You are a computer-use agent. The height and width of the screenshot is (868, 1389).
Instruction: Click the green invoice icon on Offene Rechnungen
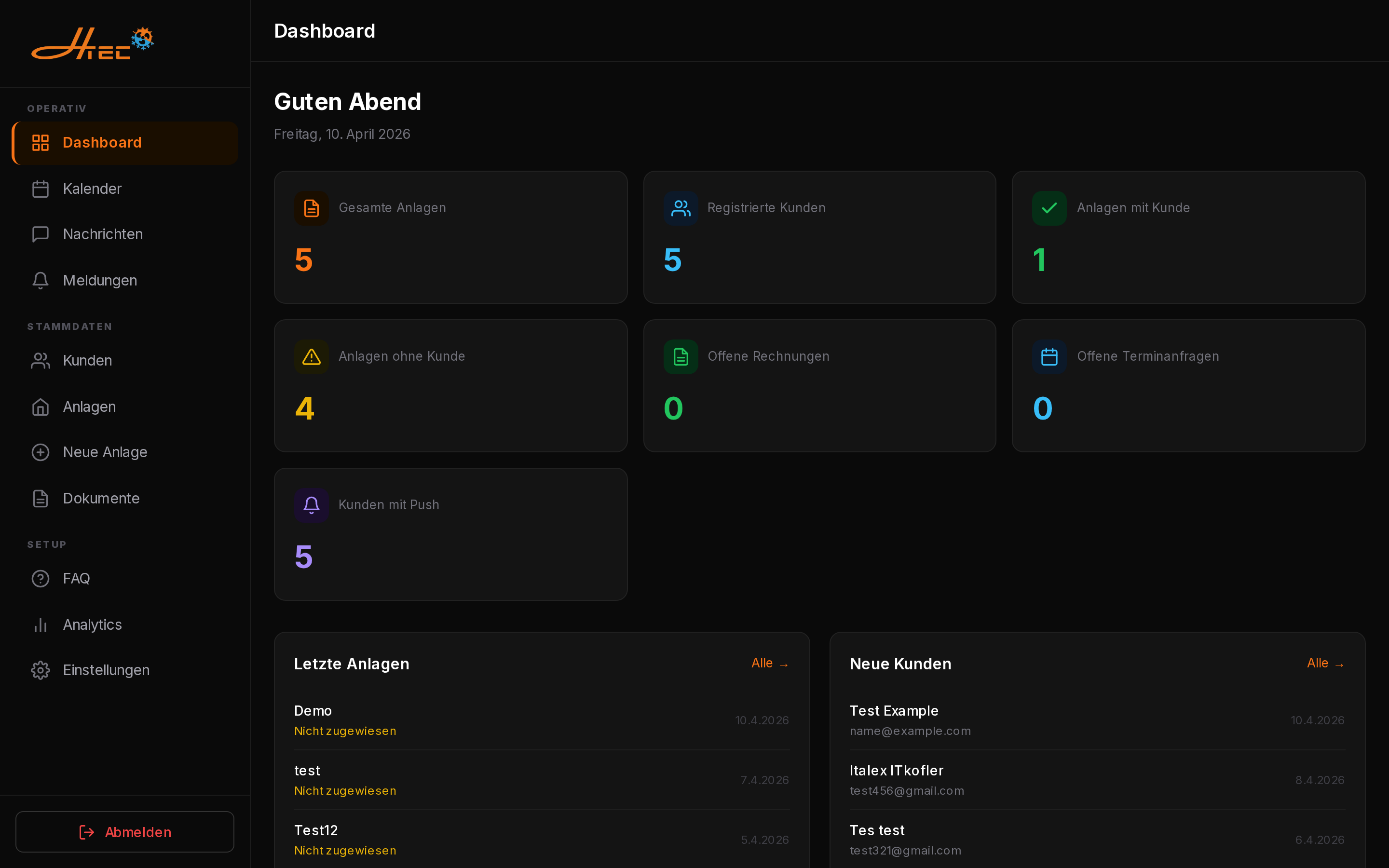(x=681, y=356)
